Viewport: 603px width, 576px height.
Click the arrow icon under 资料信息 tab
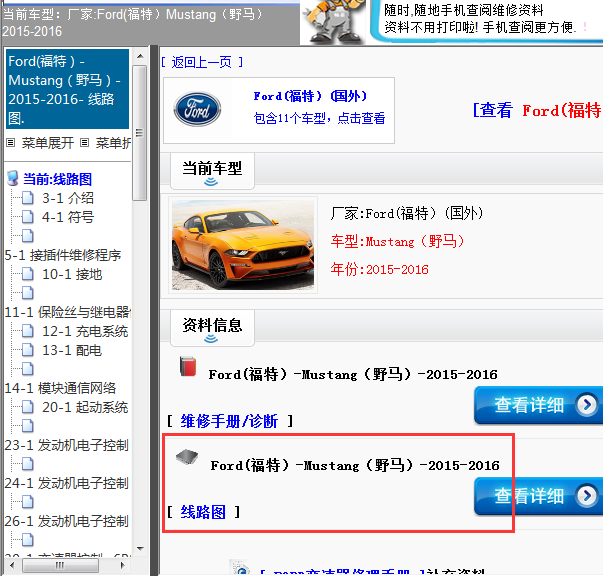(211, 338)
